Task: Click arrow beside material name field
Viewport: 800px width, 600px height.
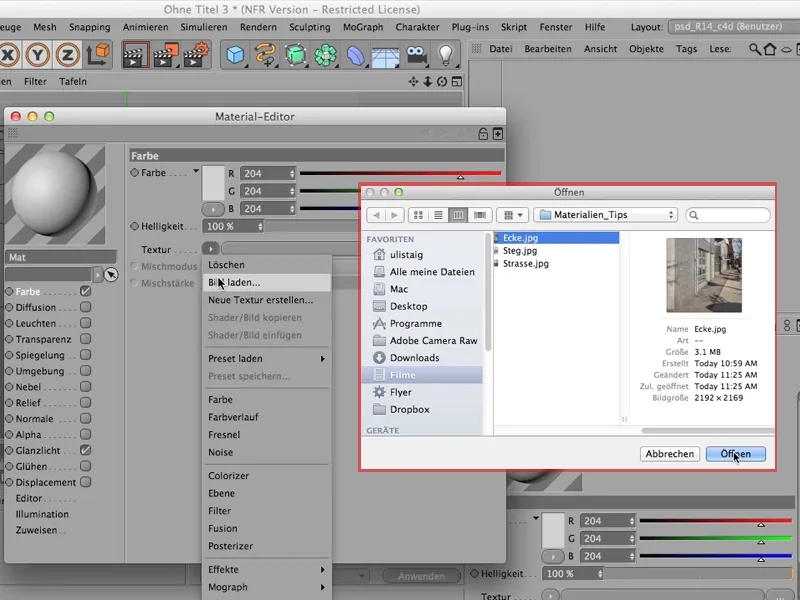Action: point(98,275)
